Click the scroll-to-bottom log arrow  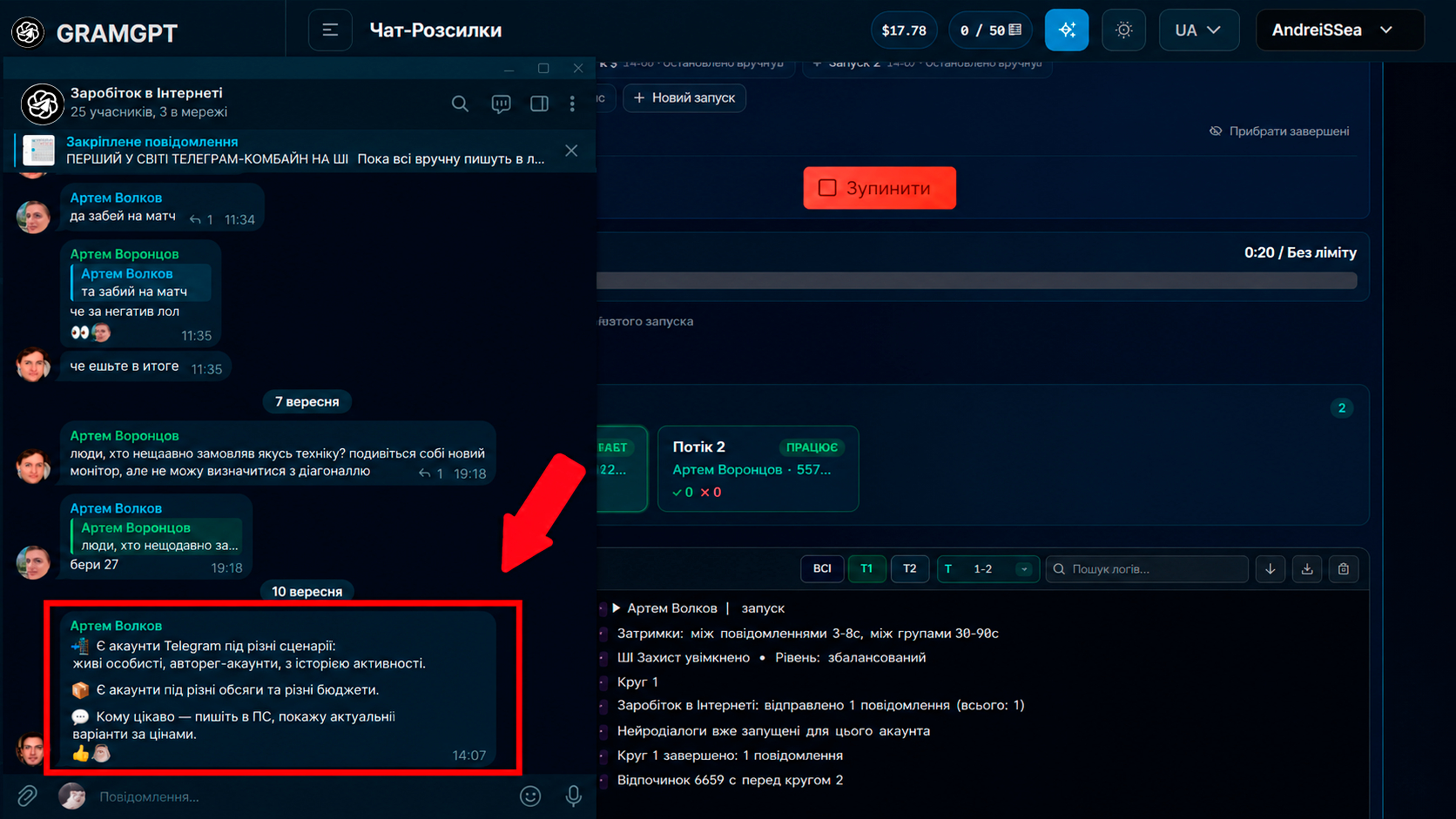click(1271, 568)
